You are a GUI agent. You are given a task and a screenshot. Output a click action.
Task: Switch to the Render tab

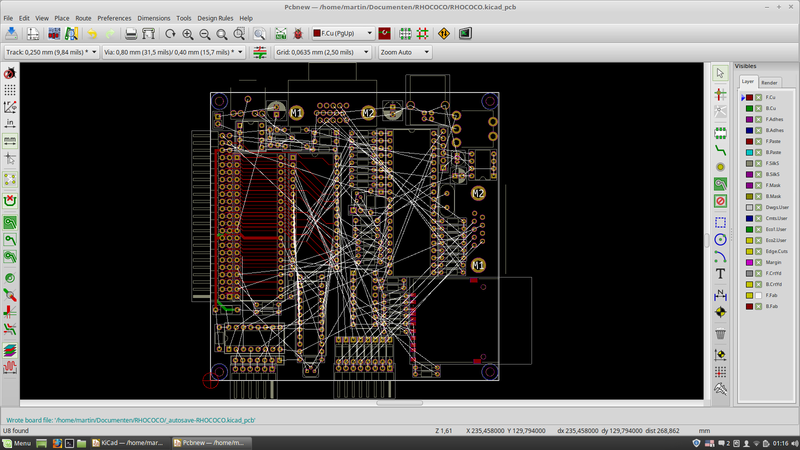[x=769, y=83]
